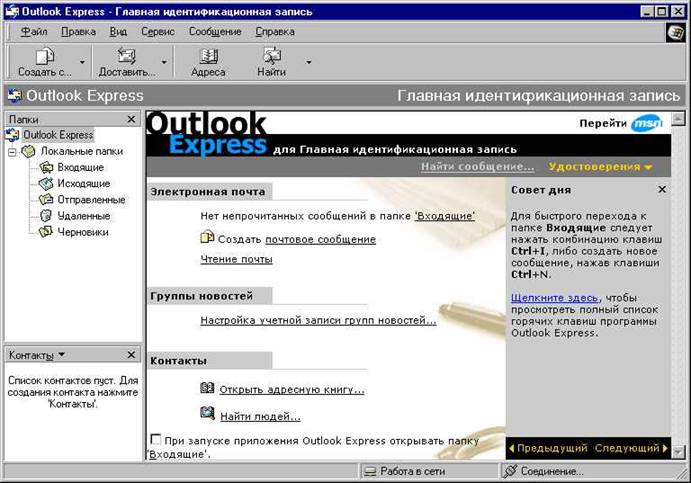Click the Найти сообщение link
Screen dimensions: 691x483
point(477,167)
